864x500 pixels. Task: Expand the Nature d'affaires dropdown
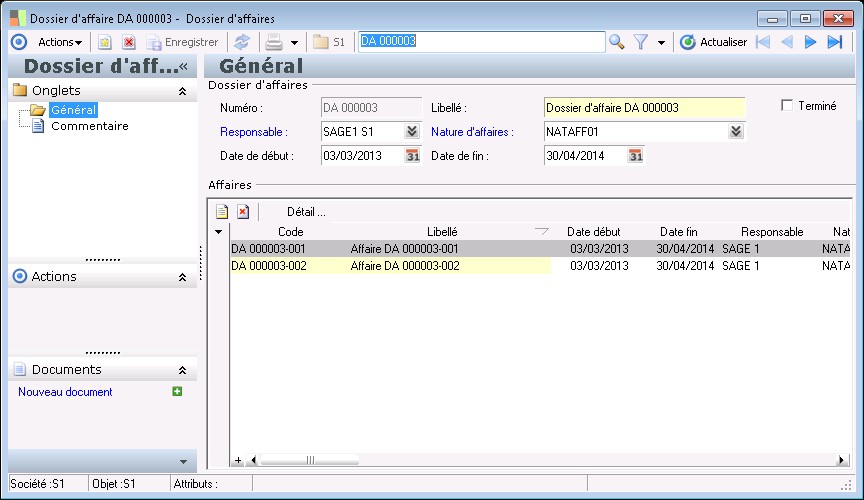736,131
